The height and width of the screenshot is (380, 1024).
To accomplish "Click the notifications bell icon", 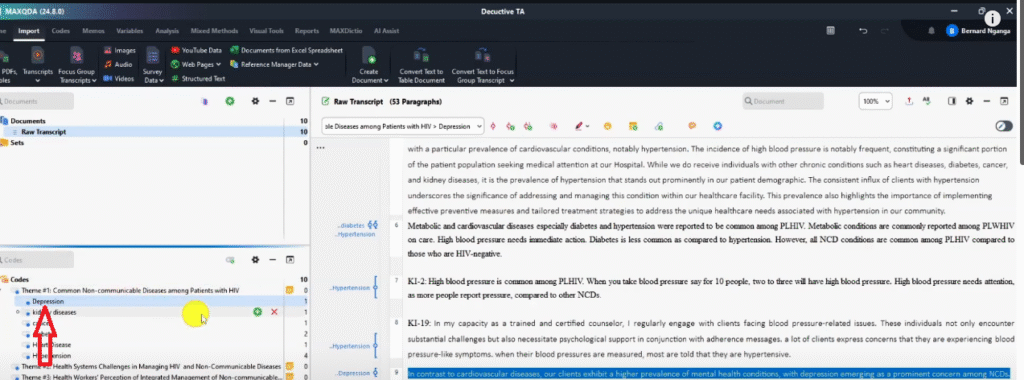I will click(x=931, y=31).
